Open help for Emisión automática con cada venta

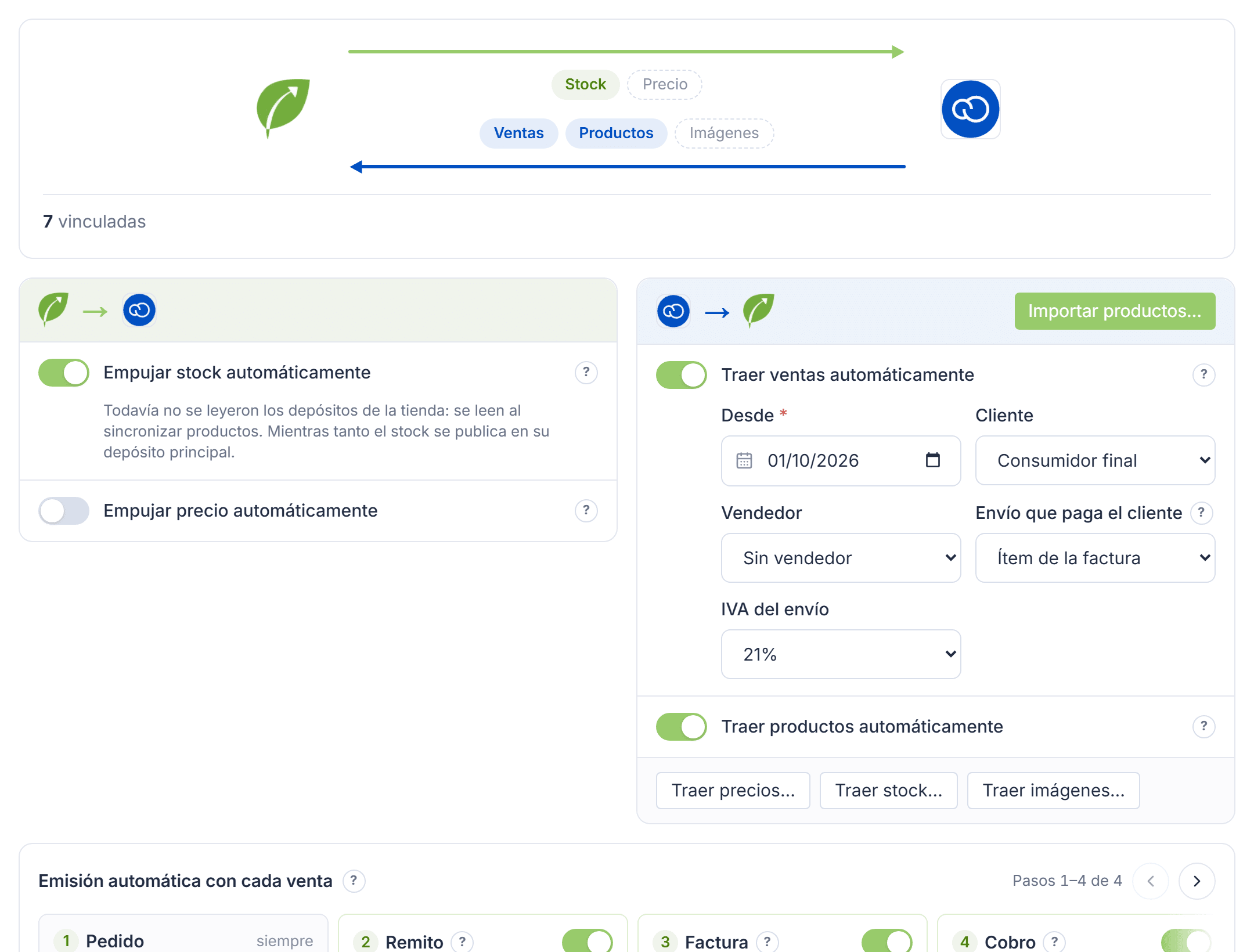354,881
